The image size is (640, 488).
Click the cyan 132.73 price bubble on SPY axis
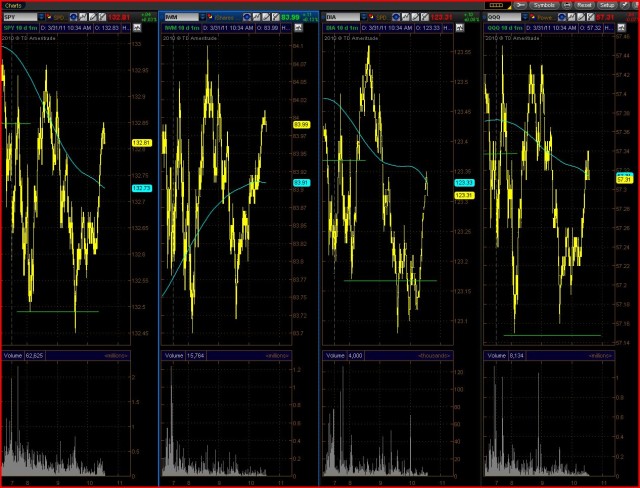(x=142, y=188)
